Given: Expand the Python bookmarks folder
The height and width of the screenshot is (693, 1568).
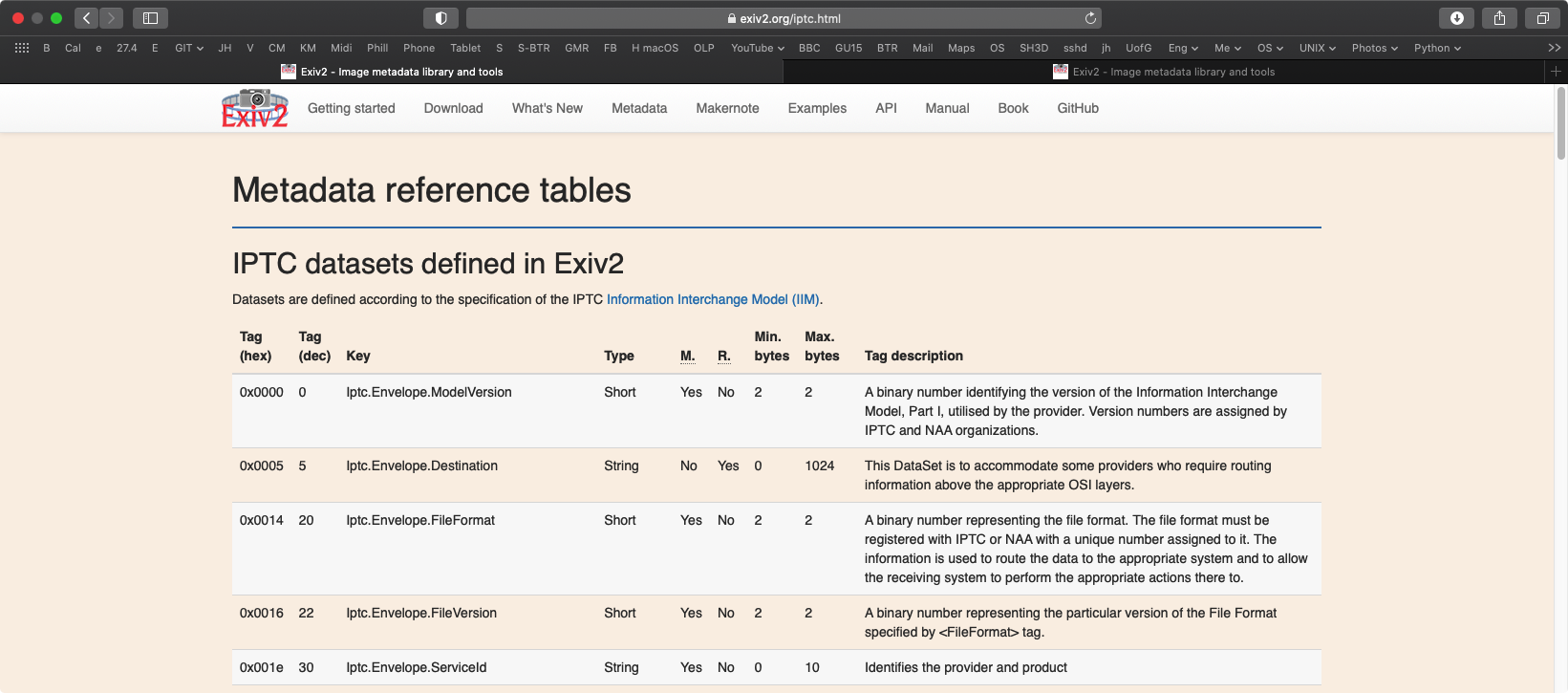Looking at the screenshot, I should [1438, 48].
